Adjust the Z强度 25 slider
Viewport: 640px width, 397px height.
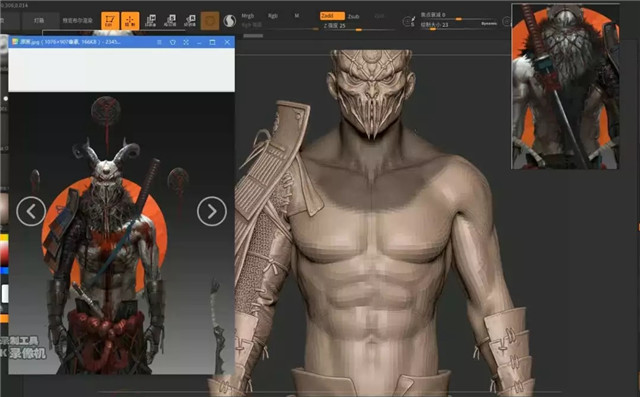[x=359, y=26]
